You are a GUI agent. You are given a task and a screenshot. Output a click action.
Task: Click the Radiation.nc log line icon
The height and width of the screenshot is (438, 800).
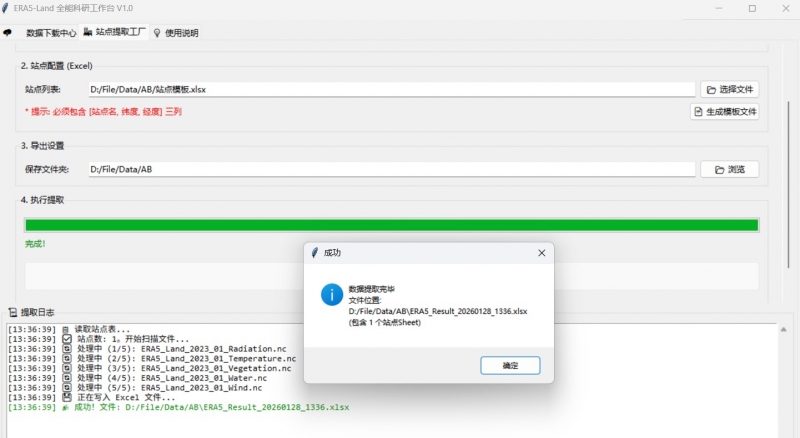pyautogui.click(x=67, y=348)
